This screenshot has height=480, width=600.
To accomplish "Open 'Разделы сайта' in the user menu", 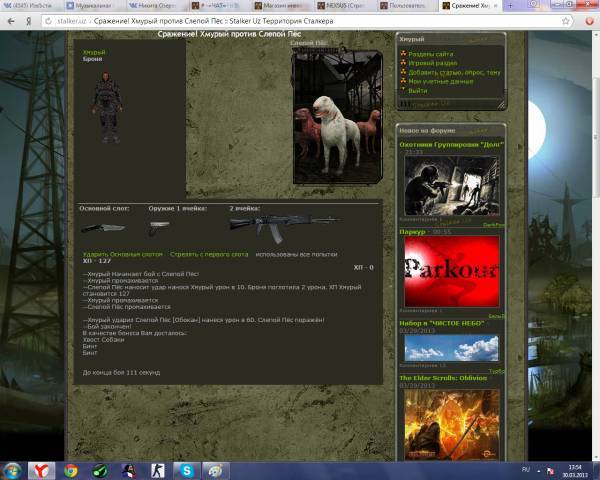I will [x=430, y=54].
